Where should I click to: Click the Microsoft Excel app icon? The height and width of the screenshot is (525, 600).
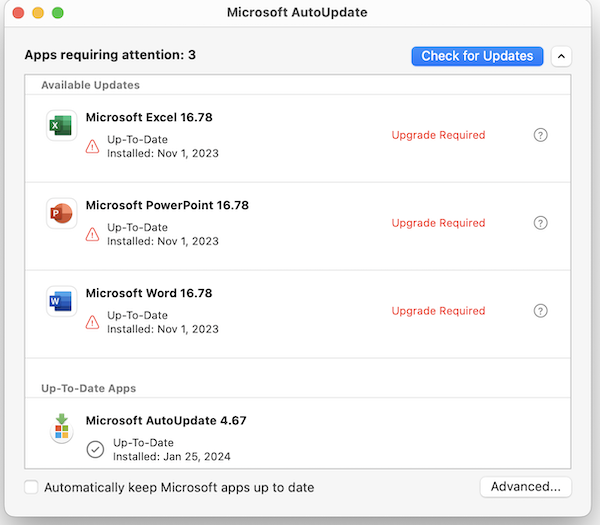pos(61,125)
